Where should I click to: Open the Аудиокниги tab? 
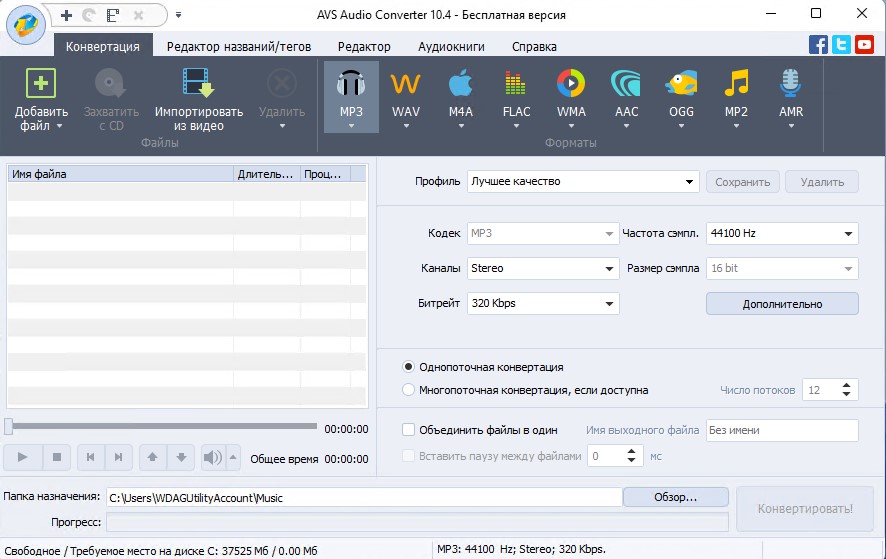pos(451,46)
